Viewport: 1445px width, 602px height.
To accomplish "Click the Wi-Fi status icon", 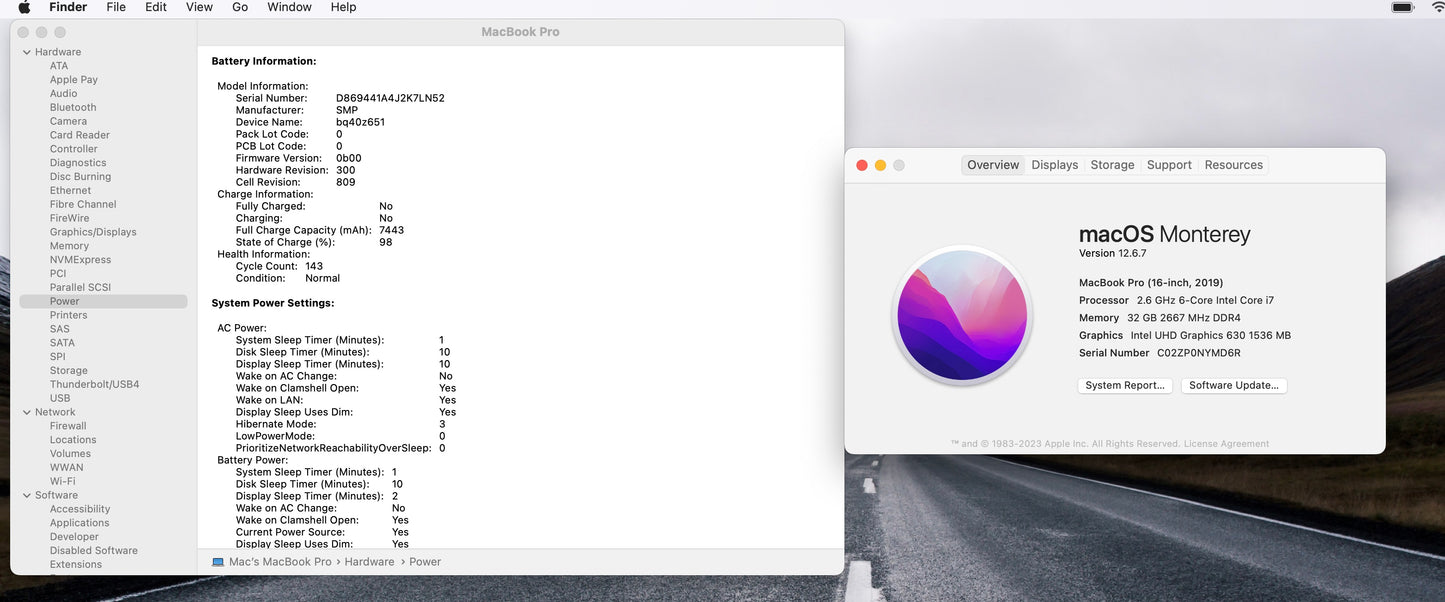I will click(x=1437, y=7).
